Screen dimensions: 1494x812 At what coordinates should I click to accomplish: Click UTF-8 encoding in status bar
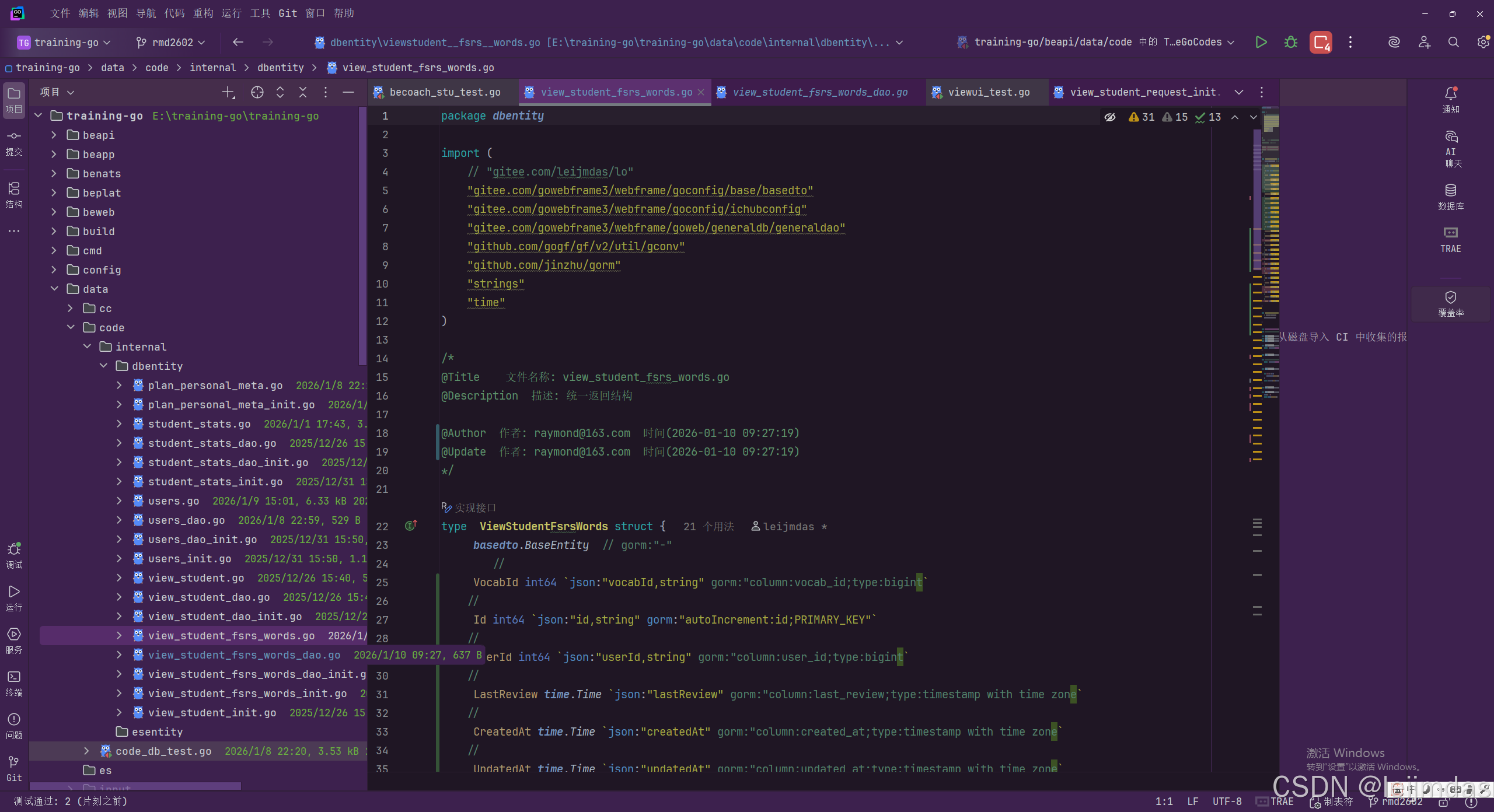[1227, 801]
